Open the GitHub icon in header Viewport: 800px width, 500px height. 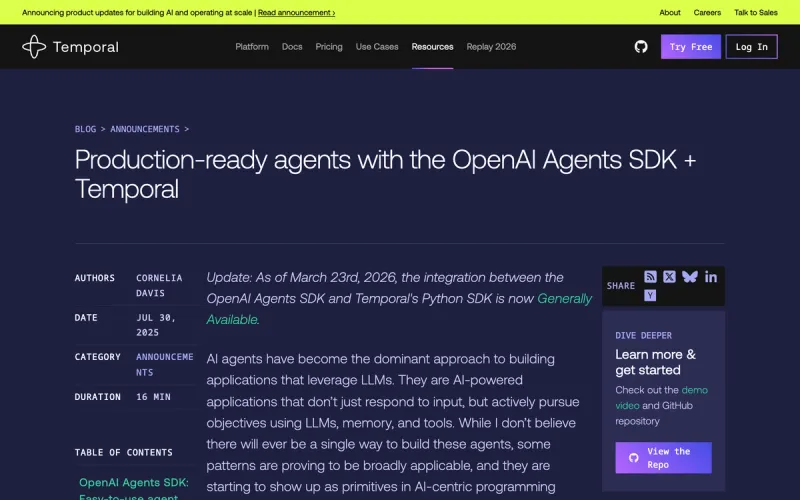(641, 46)
